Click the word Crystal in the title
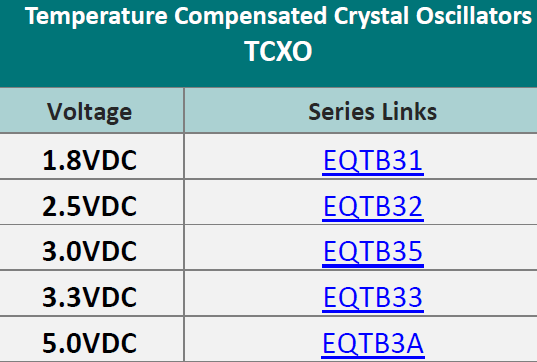This screenshot has width=537, height=362. 371,17
